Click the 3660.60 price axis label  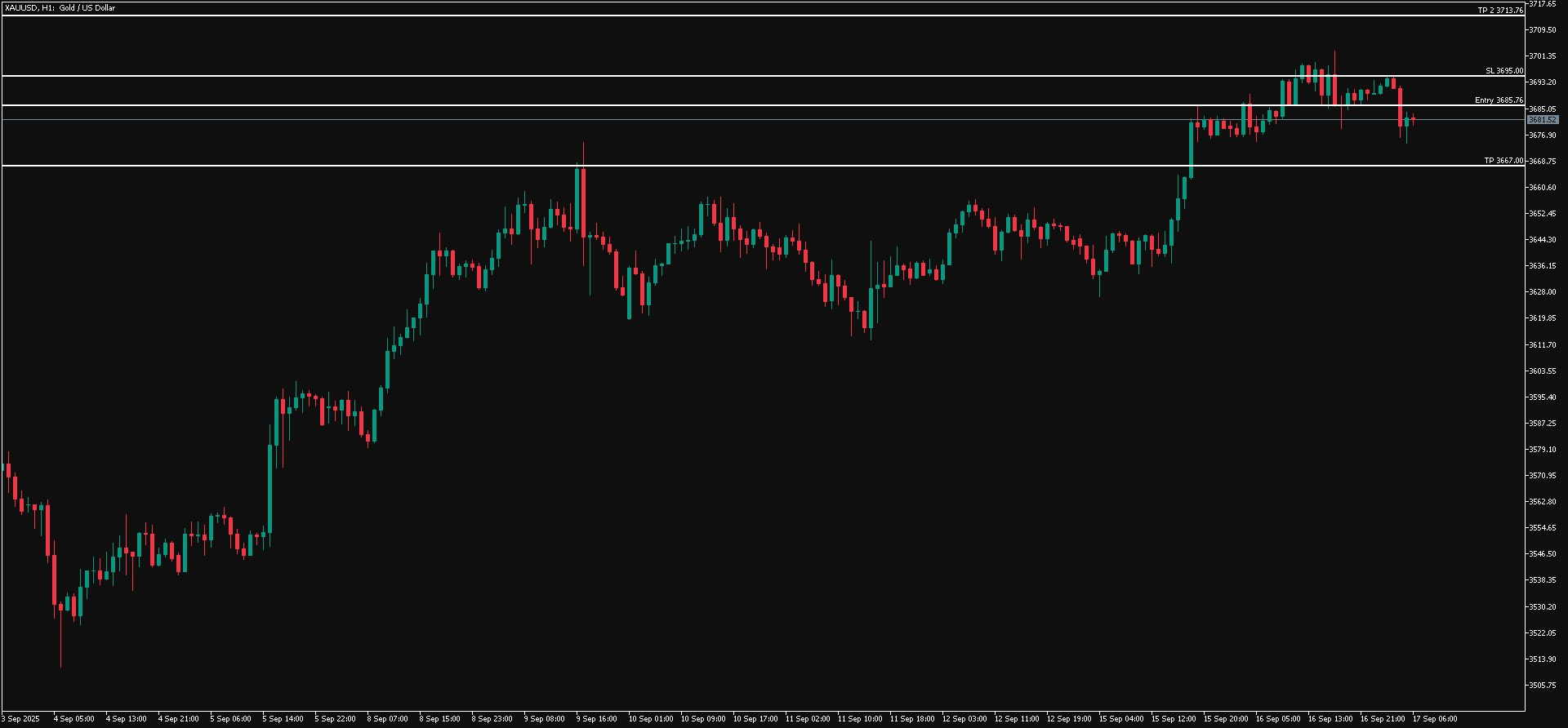click(1543, 188)
